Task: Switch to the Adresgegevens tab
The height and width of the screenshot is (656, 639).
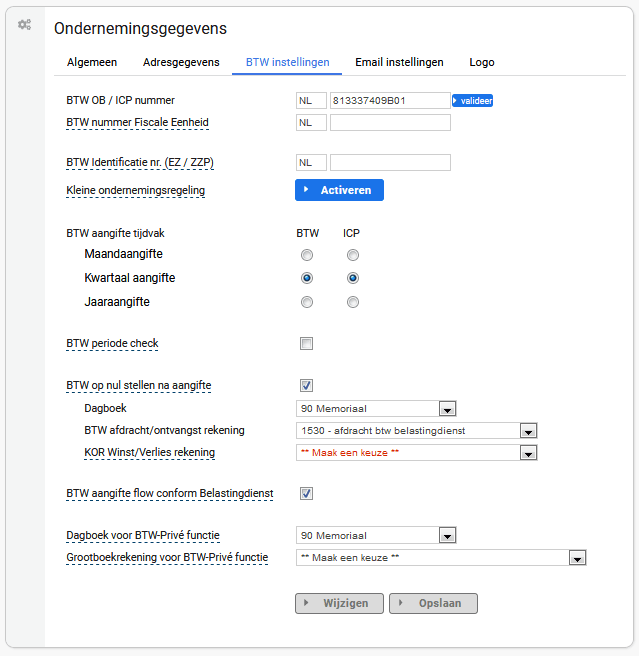Action: coord(181,62)
